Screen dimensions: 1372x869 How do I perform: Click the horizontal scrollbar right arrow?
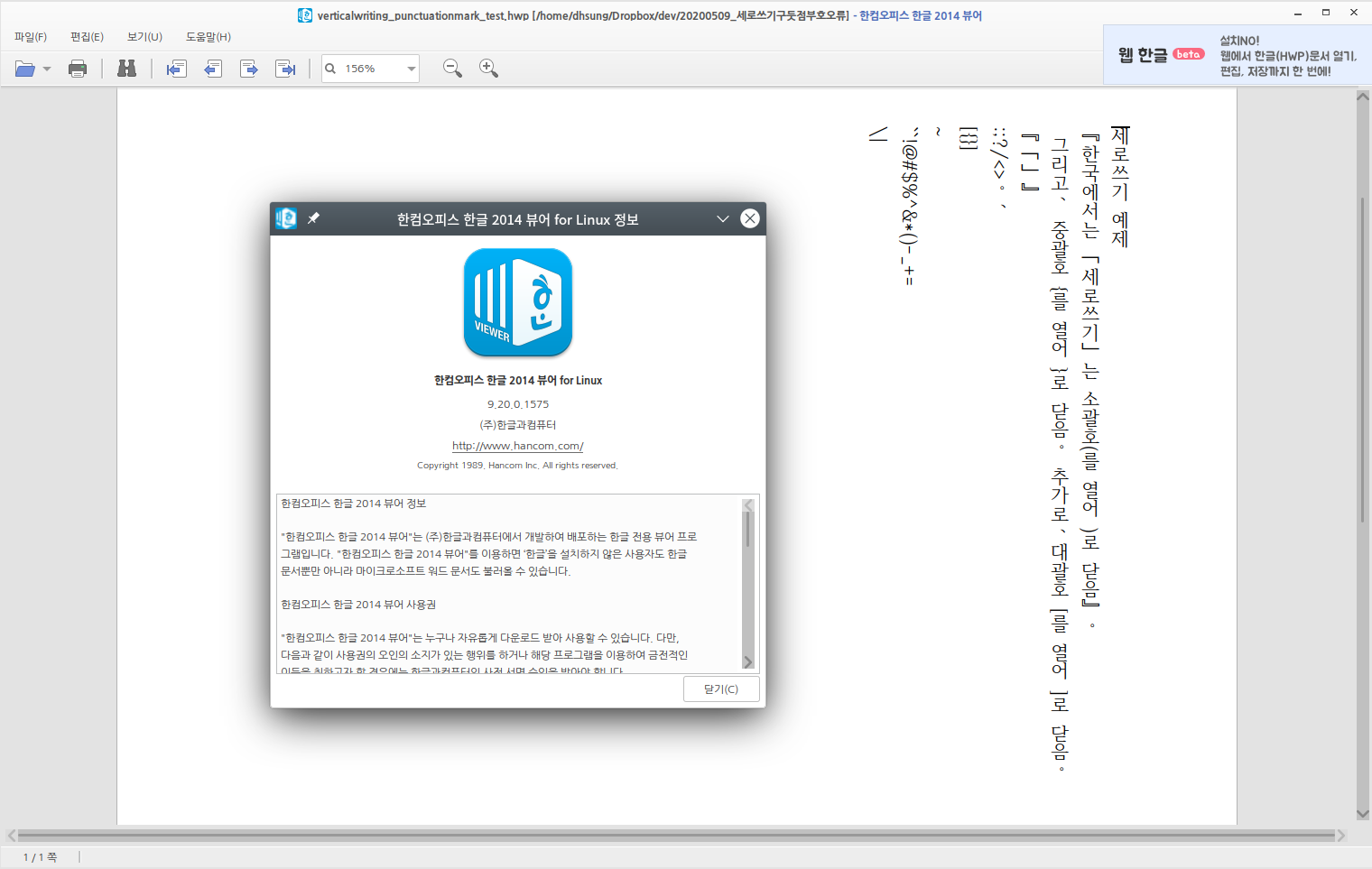pyautogui.click(x=1341, y=836)
